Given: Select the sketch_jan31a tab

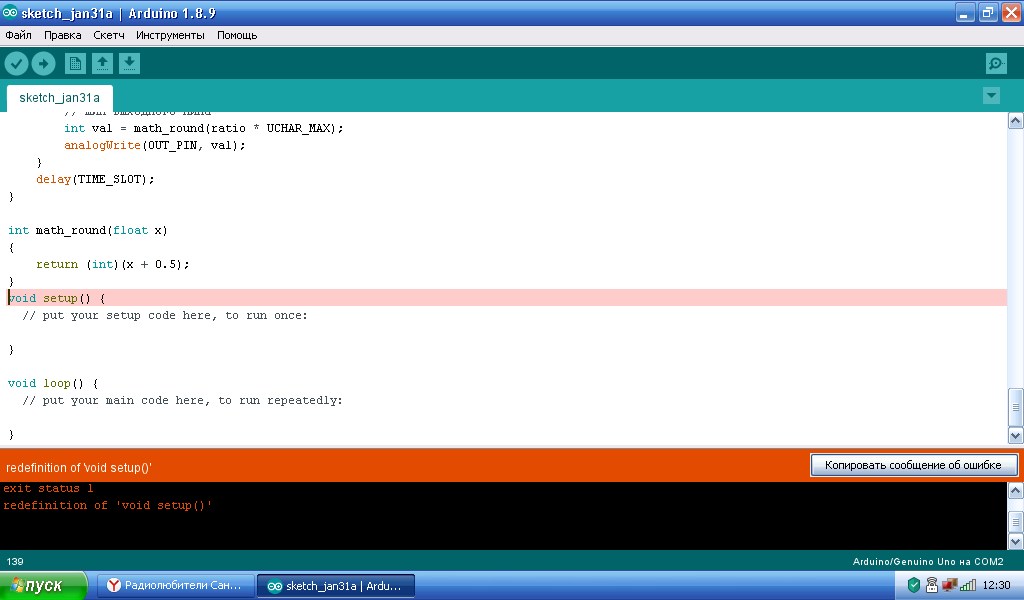Looking at the screenshot, I should click(x=59, y=98).
